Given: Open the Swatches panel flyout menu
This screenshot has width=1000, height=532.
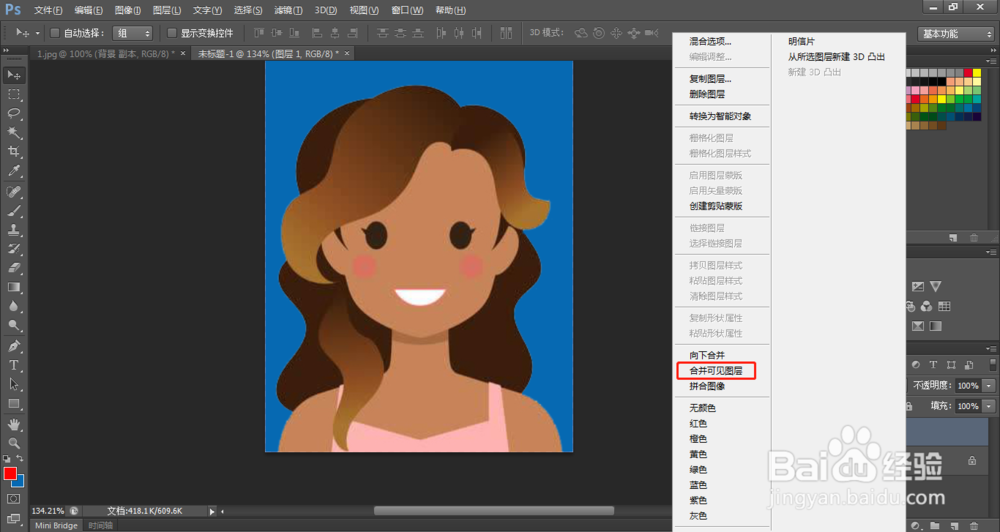Looking at the screenshot, I should [991, 61].
